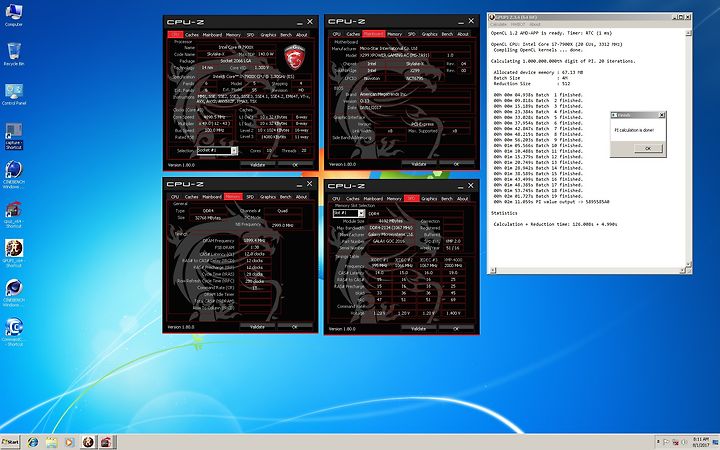The image size is (720, 450).
Task: Close the 'PI calculation is done' dialog
Action: click(661, 115)
